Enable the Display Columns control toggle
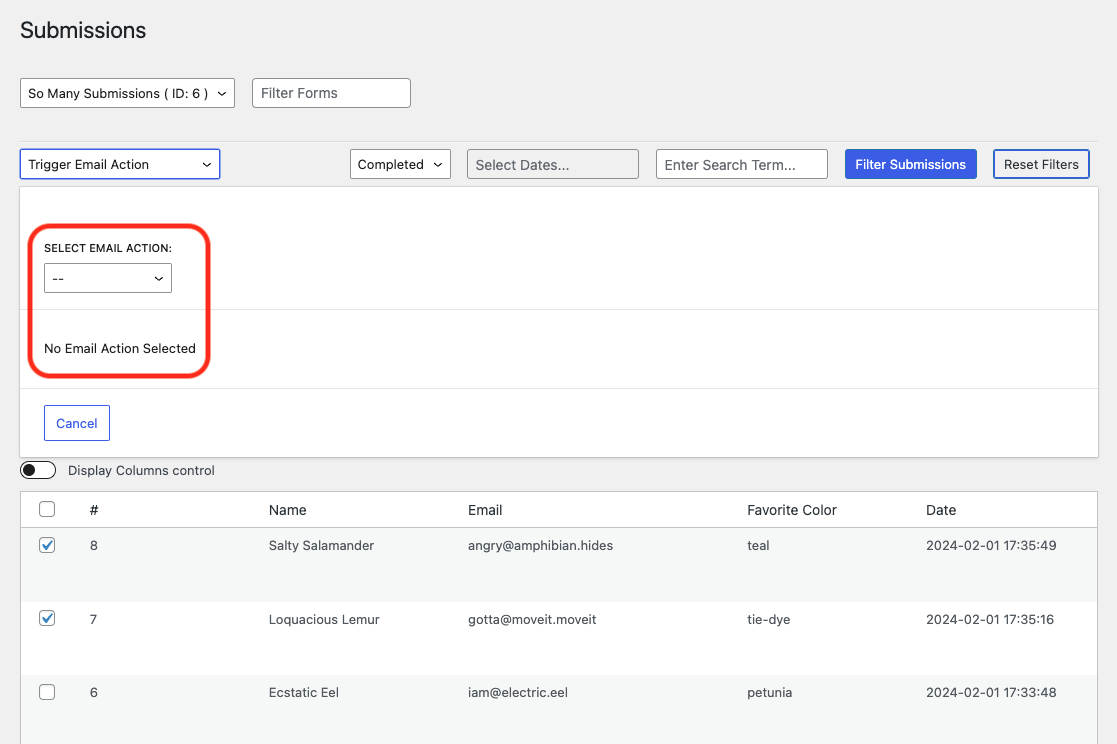Viewport: 1117px width, 744px height. (37, 469)
